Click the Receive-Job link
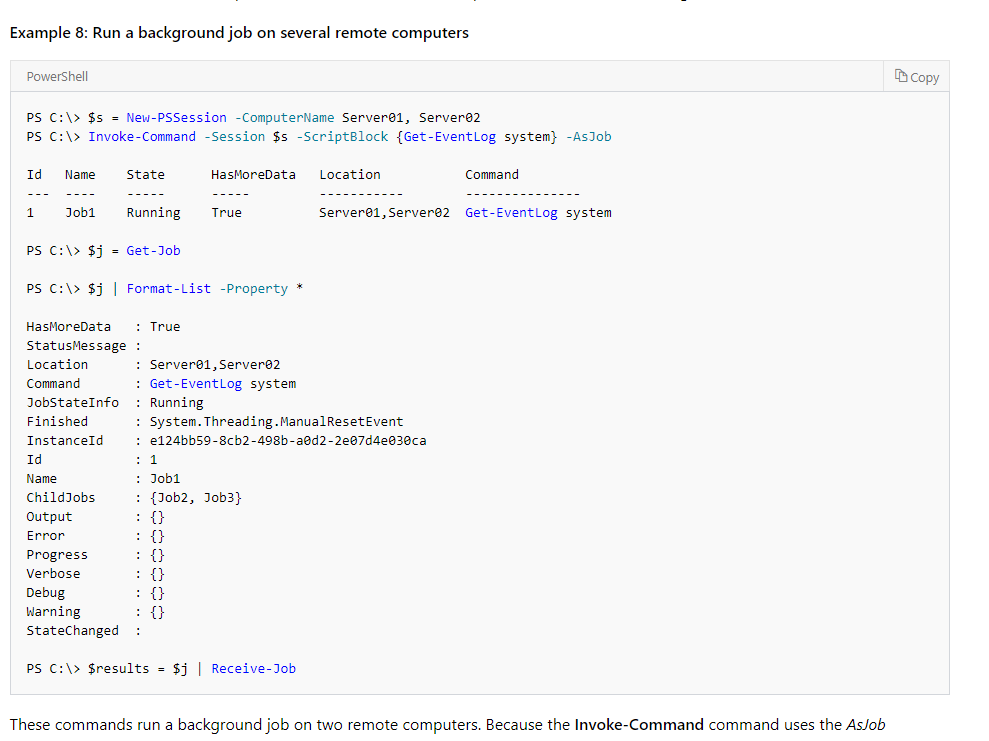The image size is (989, 741). coord(253,668)
